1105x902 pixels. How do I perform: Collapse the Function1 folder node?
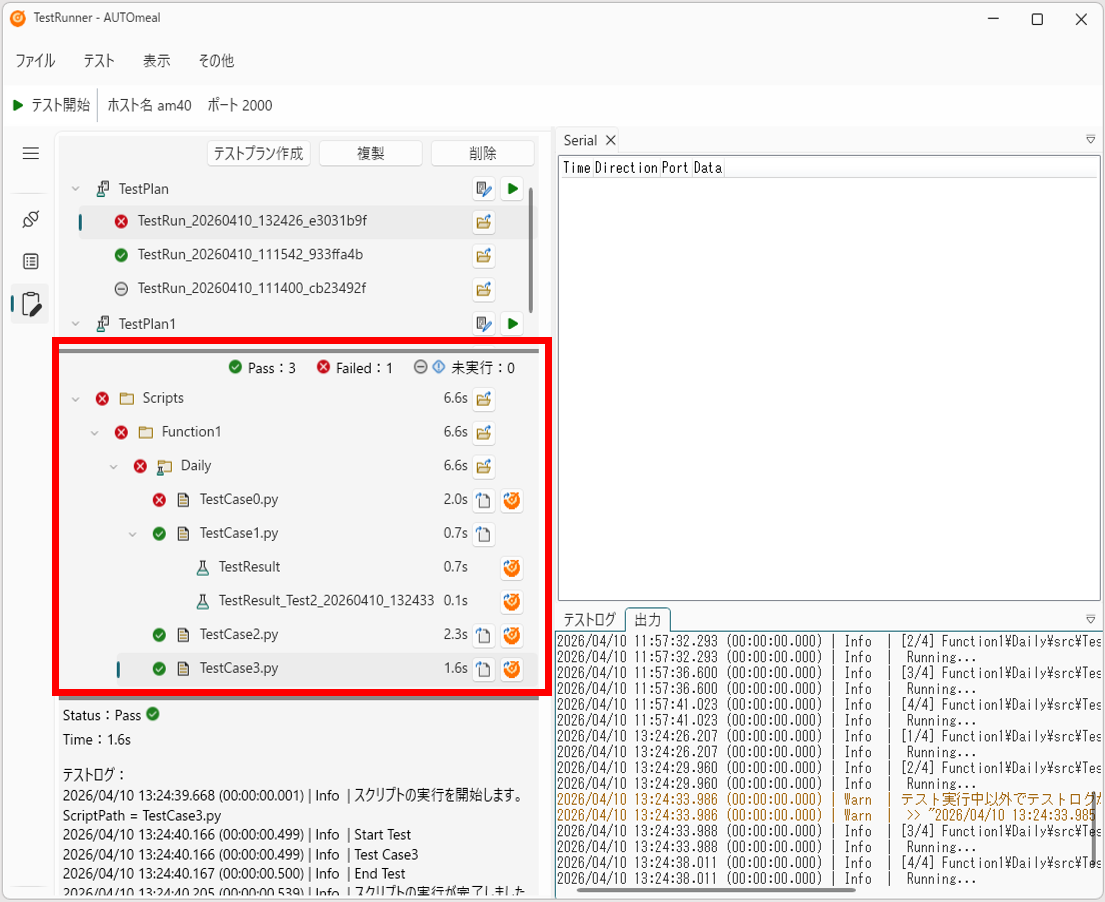coord(94,432)
